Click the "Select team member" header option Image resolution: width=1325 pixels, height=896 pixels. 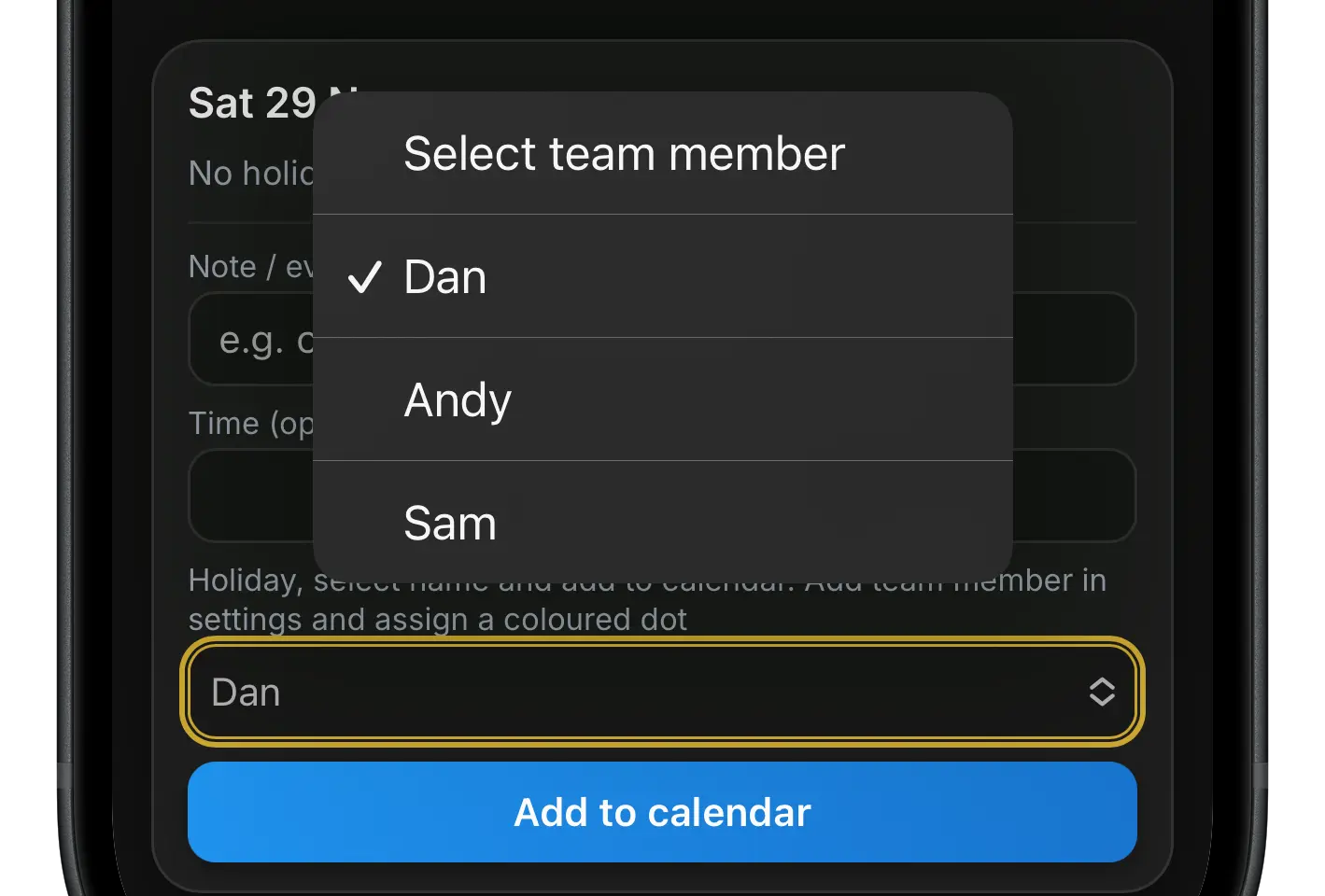click(x=624, y=154)
